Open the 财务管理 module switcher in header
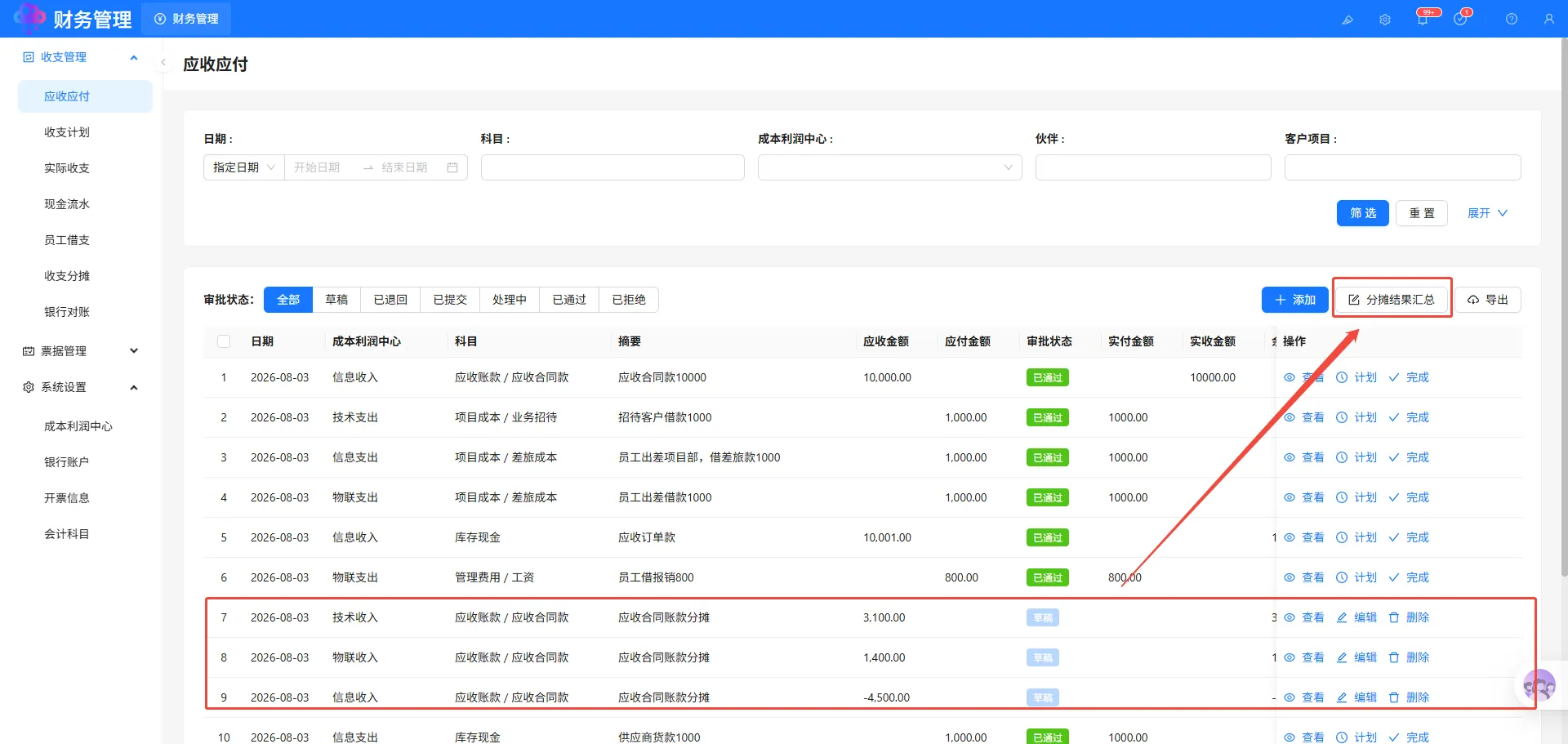1568x744 pixels. point(186,19)
